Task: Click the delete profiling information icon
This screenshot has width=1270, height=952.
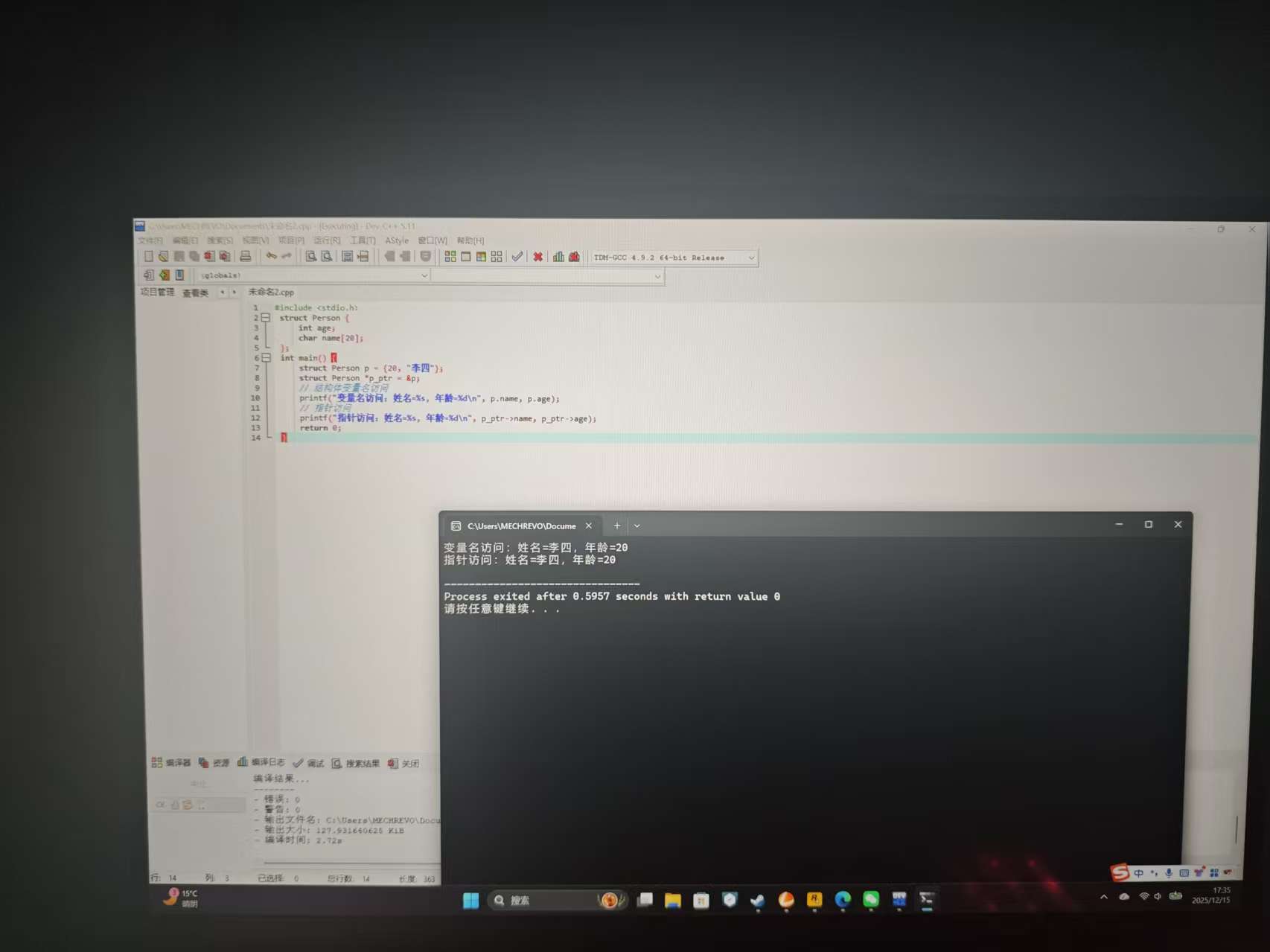Action: click(x=574, y=257)
